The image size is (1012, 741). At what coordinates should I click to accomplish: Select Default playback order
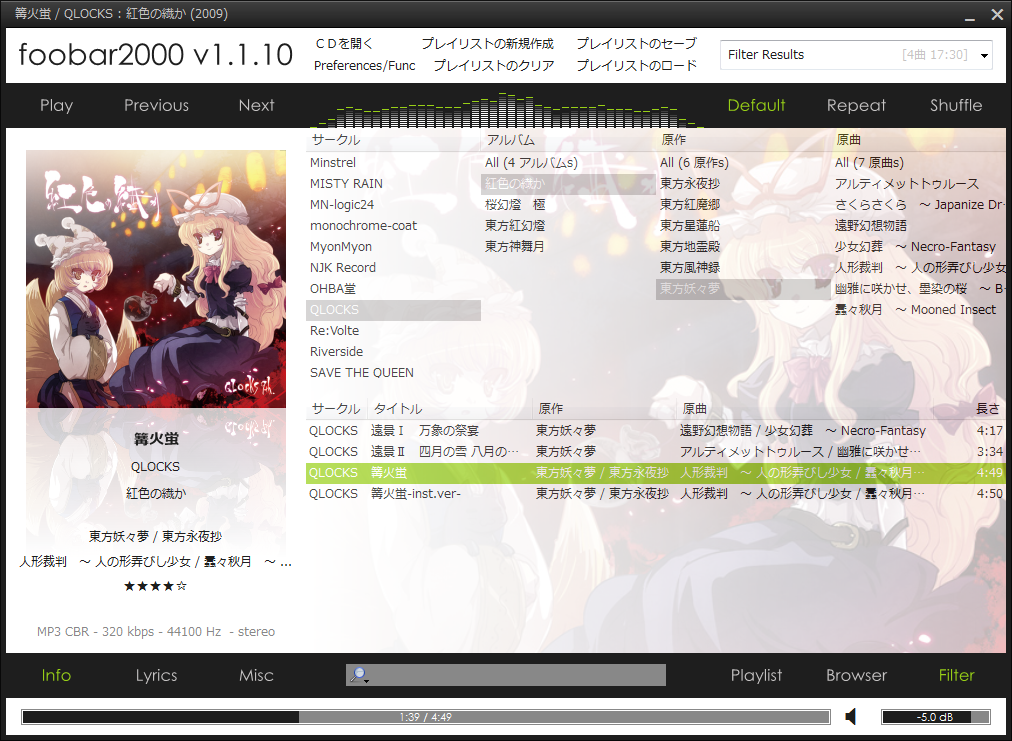coord(756,105)
